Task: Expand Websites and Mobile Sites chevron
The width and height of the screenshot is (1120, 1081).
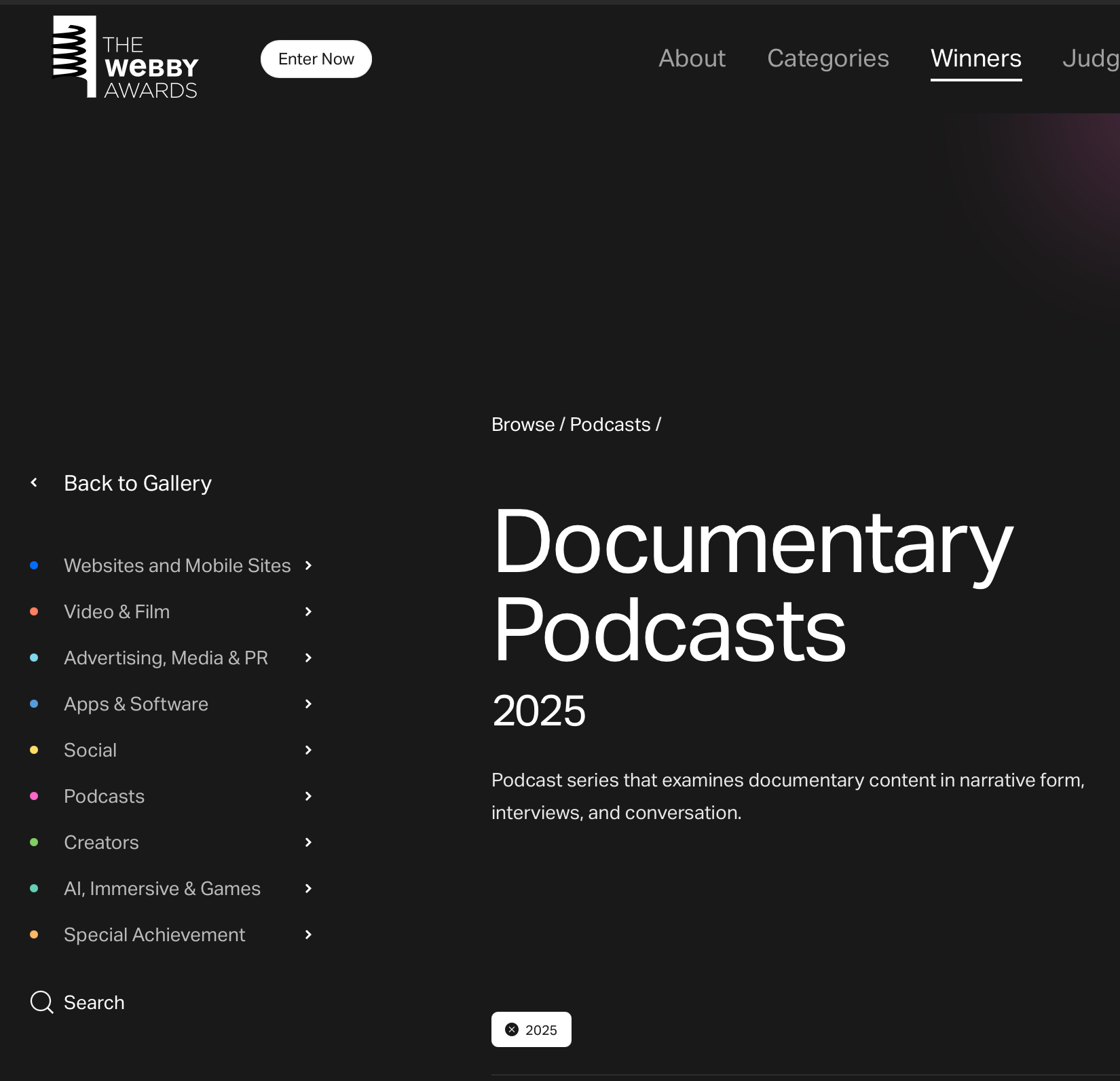Action: click(x=308, y=565)
